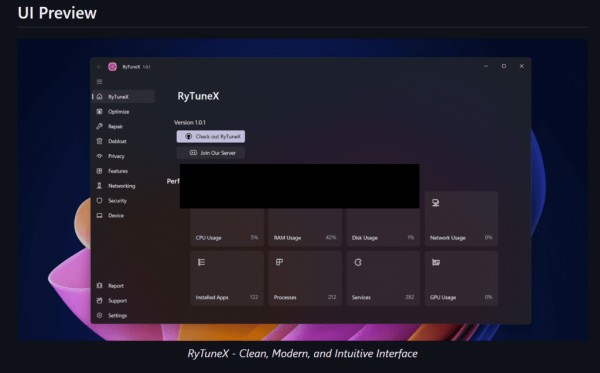The height and width of the screenshot is (373, 600).
Task: Open the Network Usage card
Action: click(461, 218)
